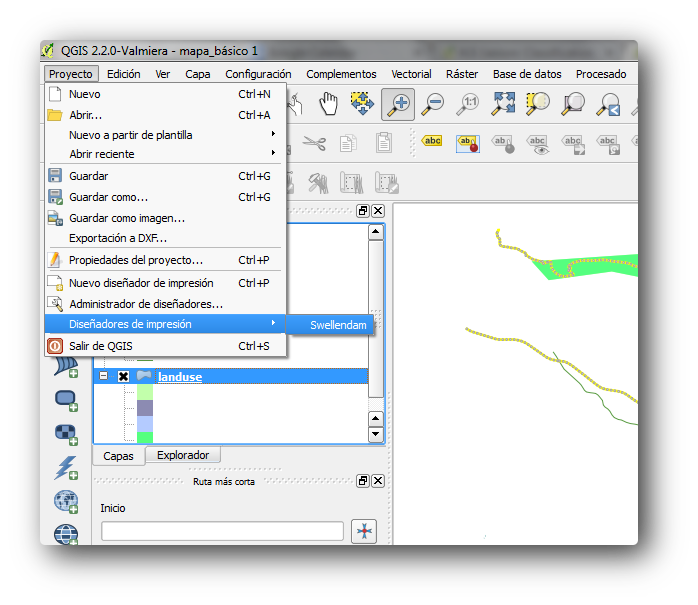Click layers list scroll up arrow

[x=376, y=231]
